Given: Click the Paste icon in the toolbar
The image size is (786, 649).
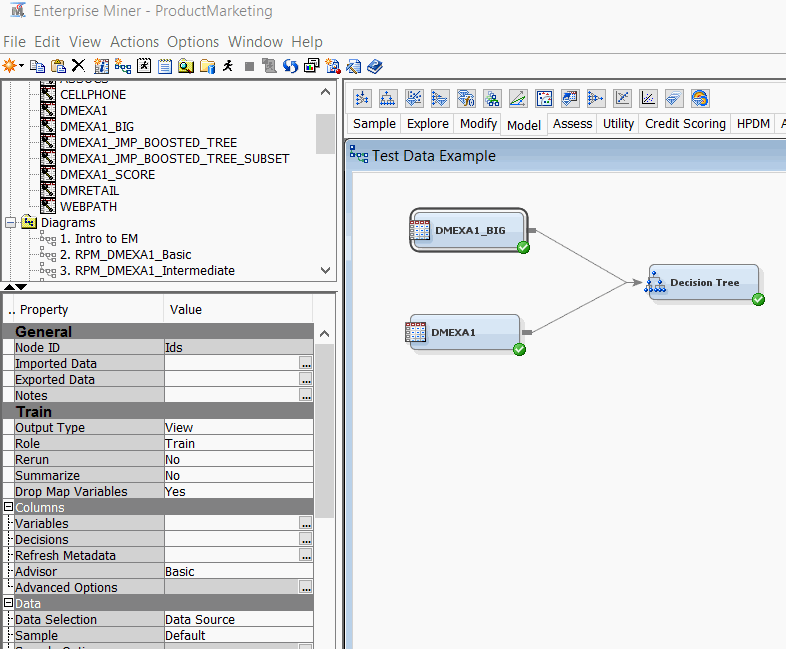Looking at the screenshot, I should [x=57, y=66].
